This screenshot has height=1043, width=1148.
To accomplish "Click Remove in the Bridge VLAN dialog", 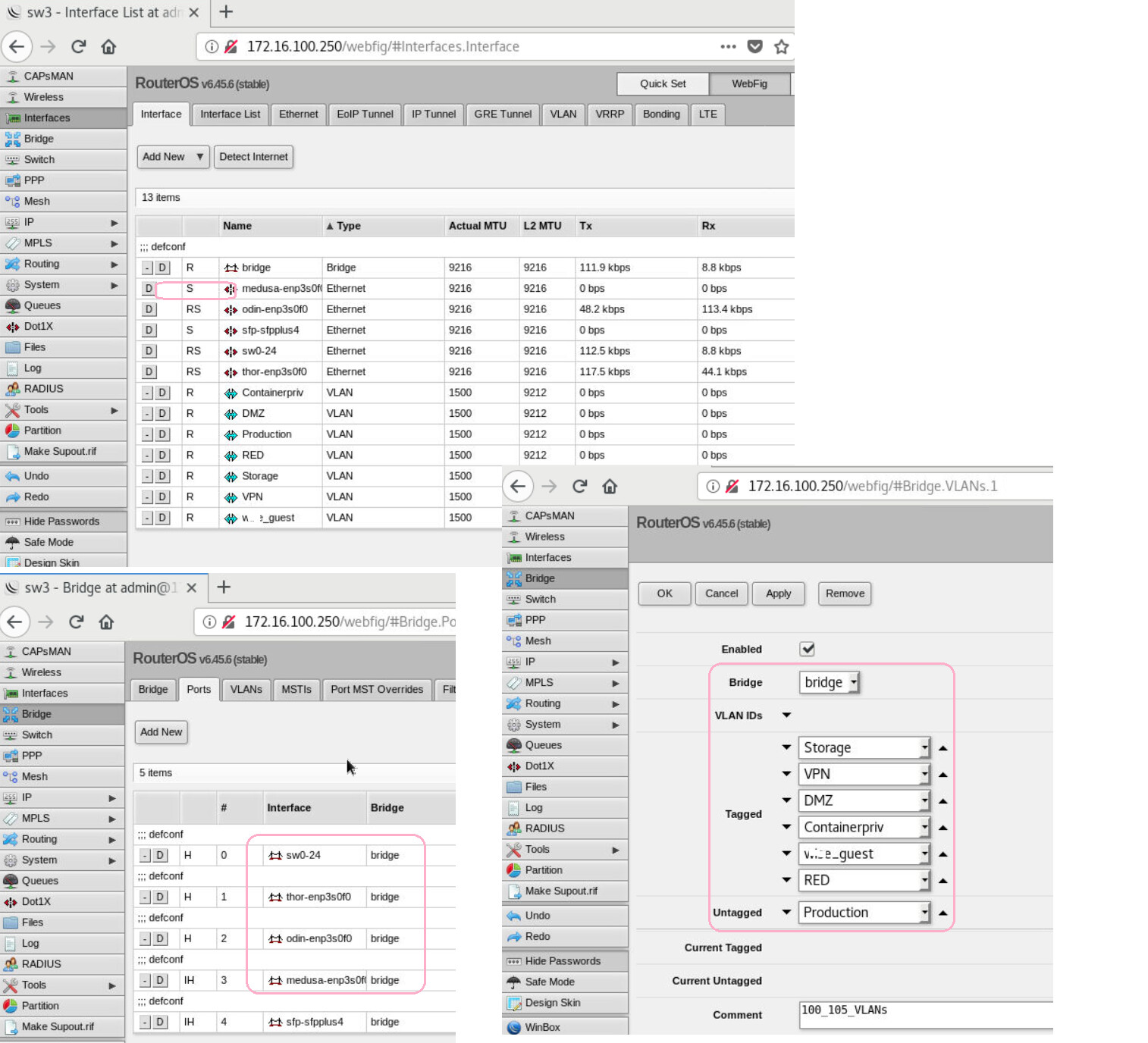I will pyautogui.click(x=845, y=594).
